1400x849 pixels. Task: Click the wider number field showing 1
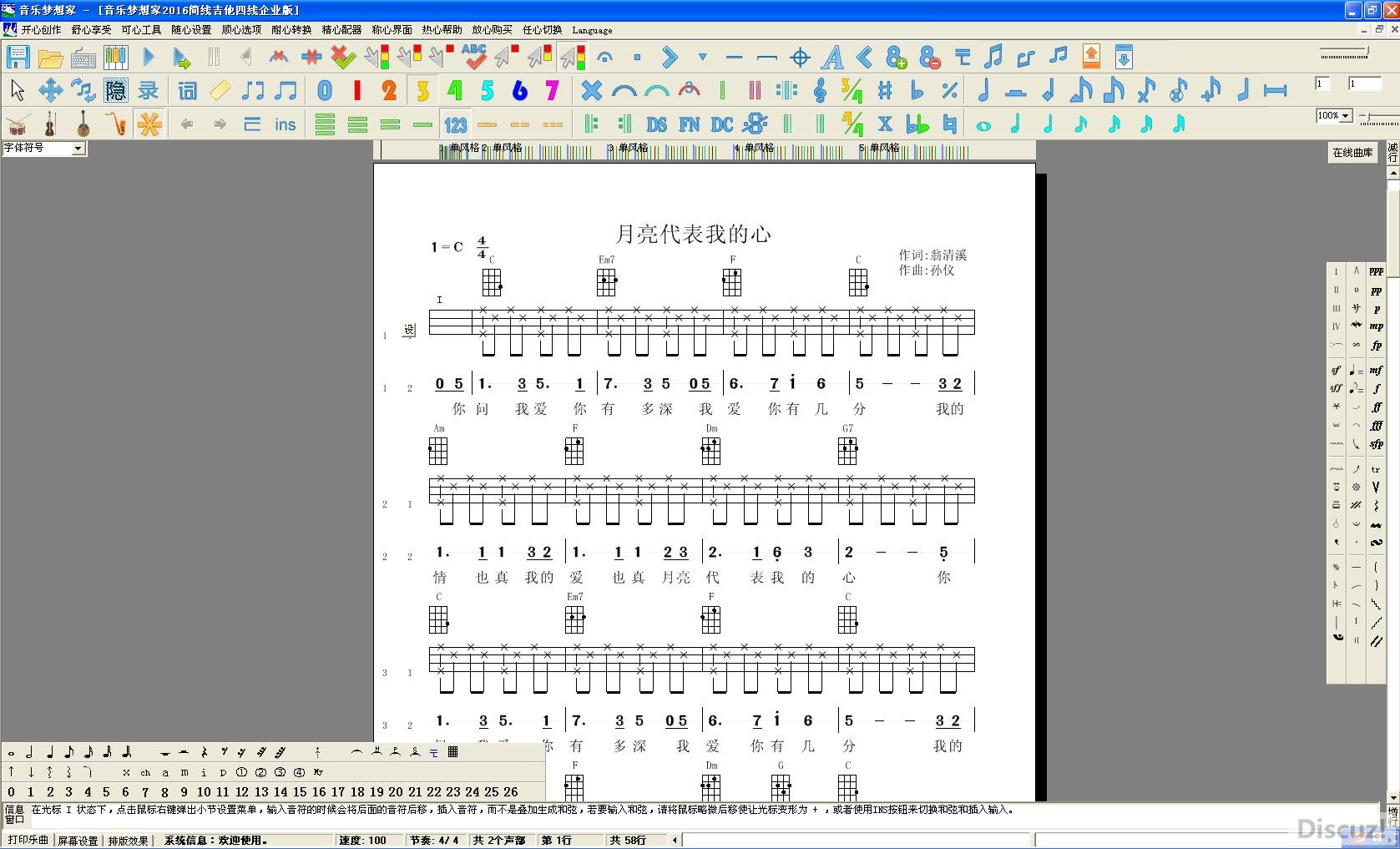(1365, 83)
